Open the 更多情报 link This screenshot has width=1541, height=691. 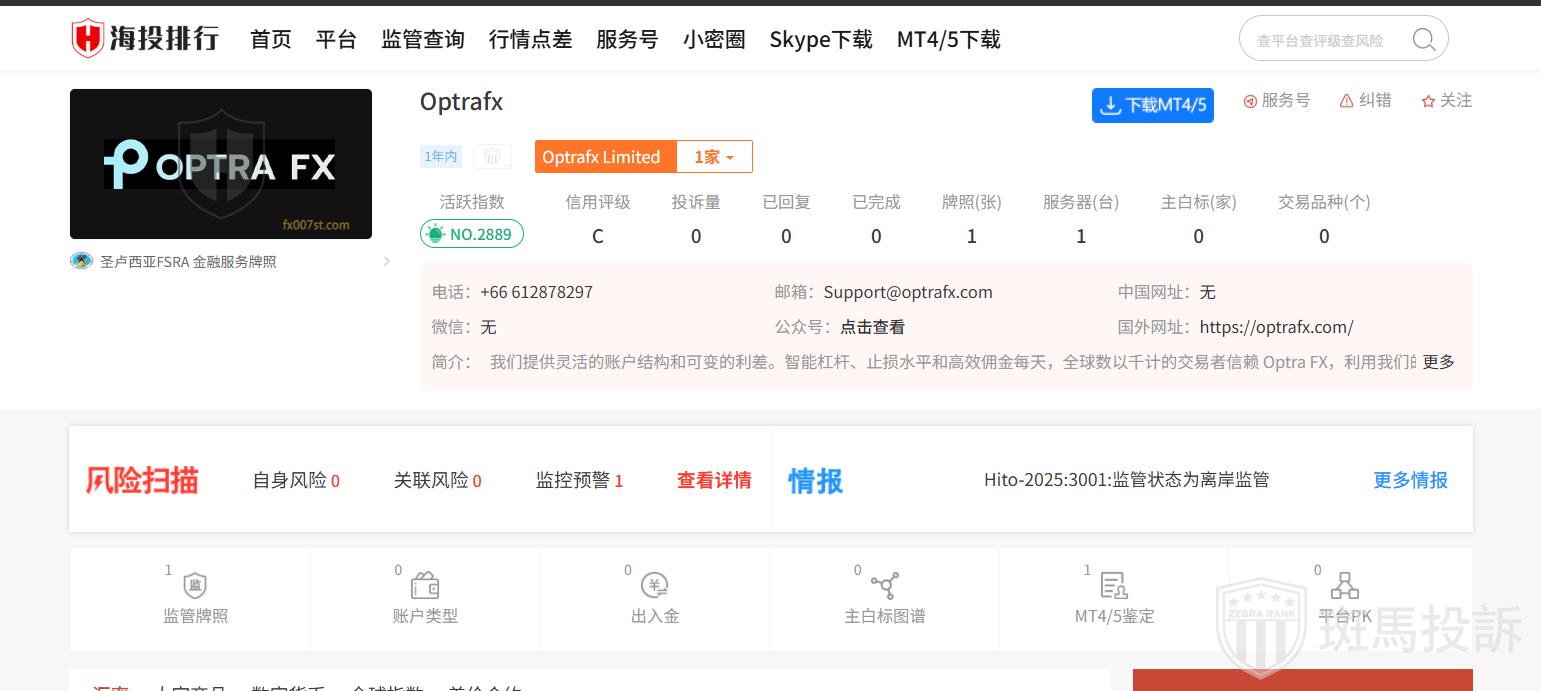[x=1410, y=480]
